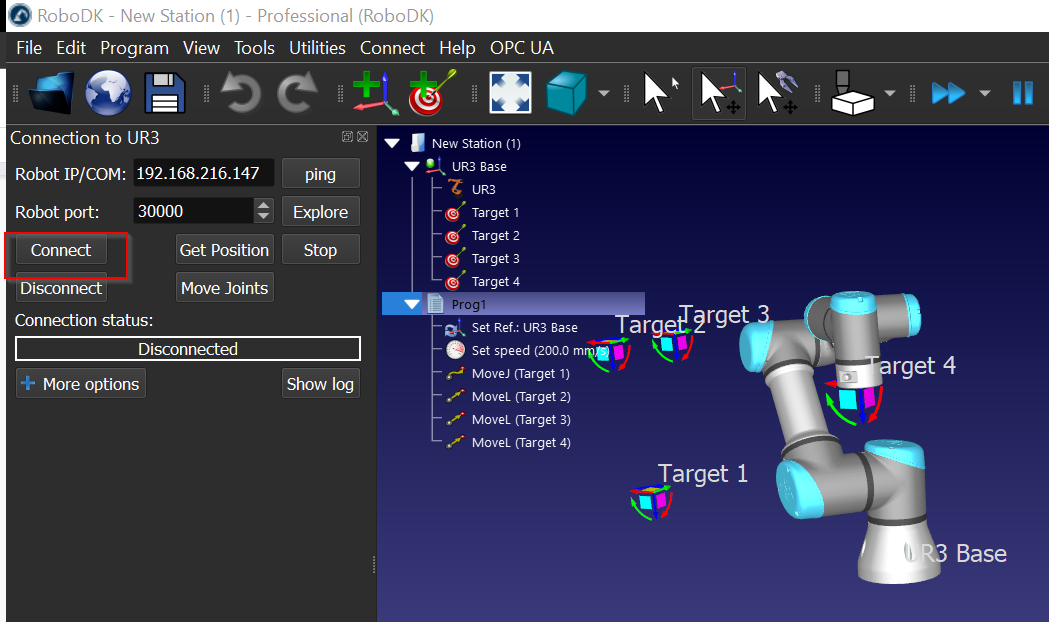Open the View menu

[x=201, y=48]
